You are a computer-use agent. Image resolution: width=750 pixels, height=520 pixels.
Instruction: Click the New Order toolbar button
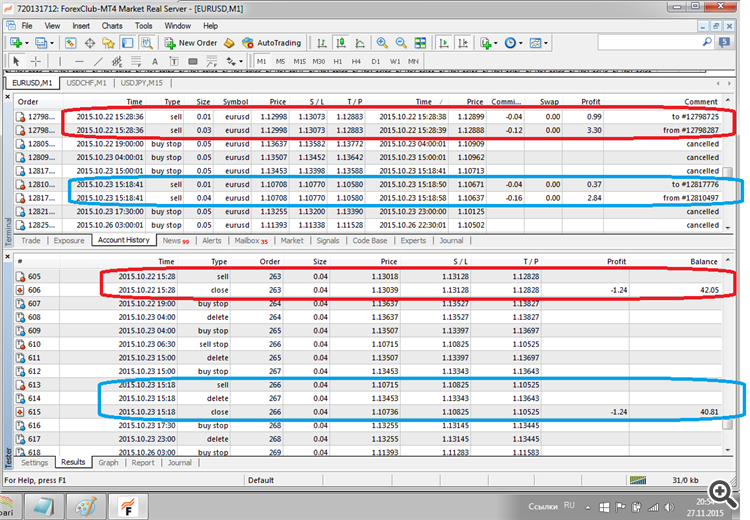tap(190, 43)
